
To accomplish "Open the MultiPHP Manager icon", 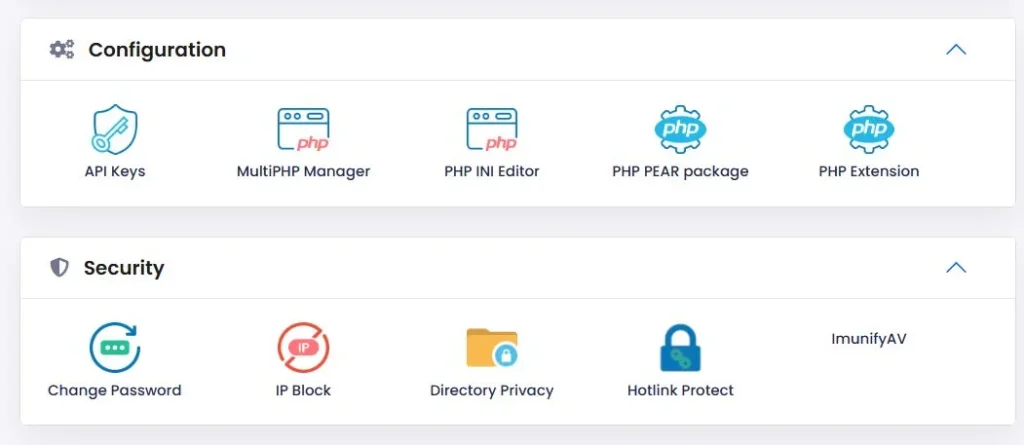I will [303, 130].
